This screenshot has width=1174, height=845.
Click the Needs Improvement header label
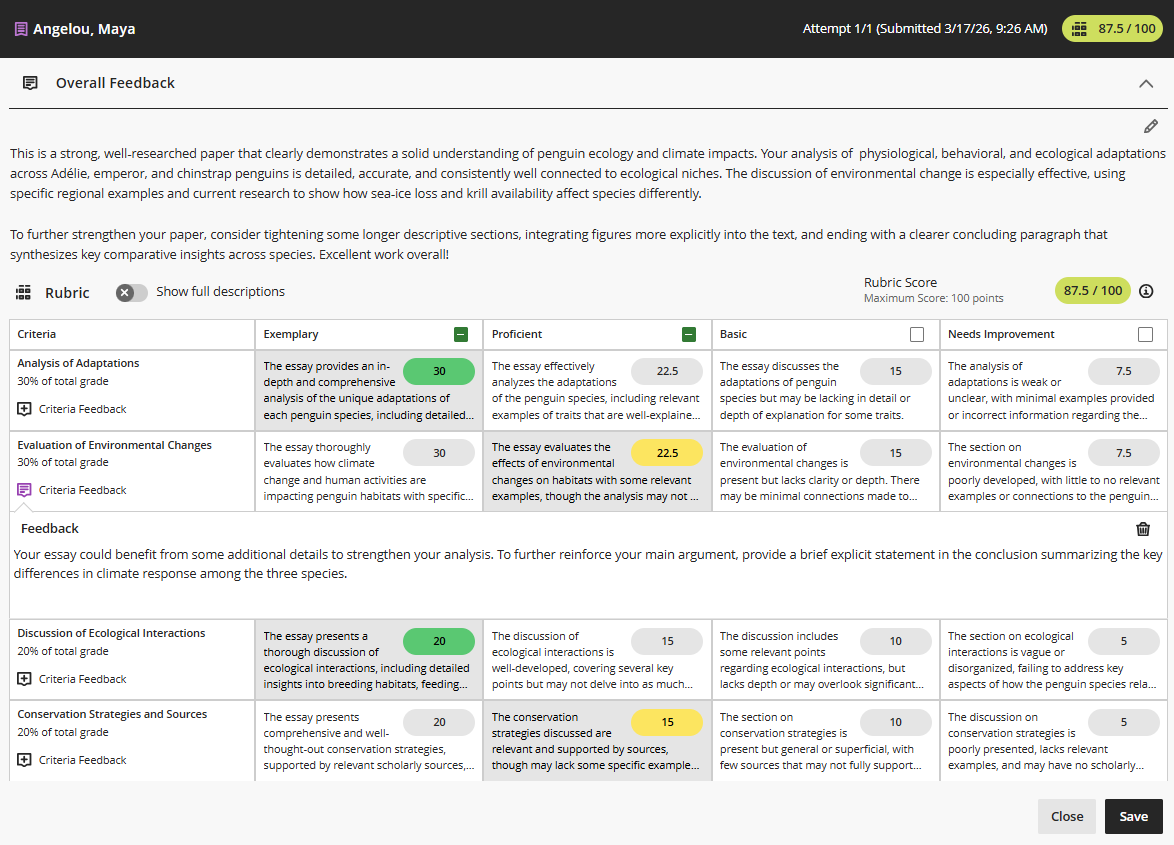[x=1001, y=335]
